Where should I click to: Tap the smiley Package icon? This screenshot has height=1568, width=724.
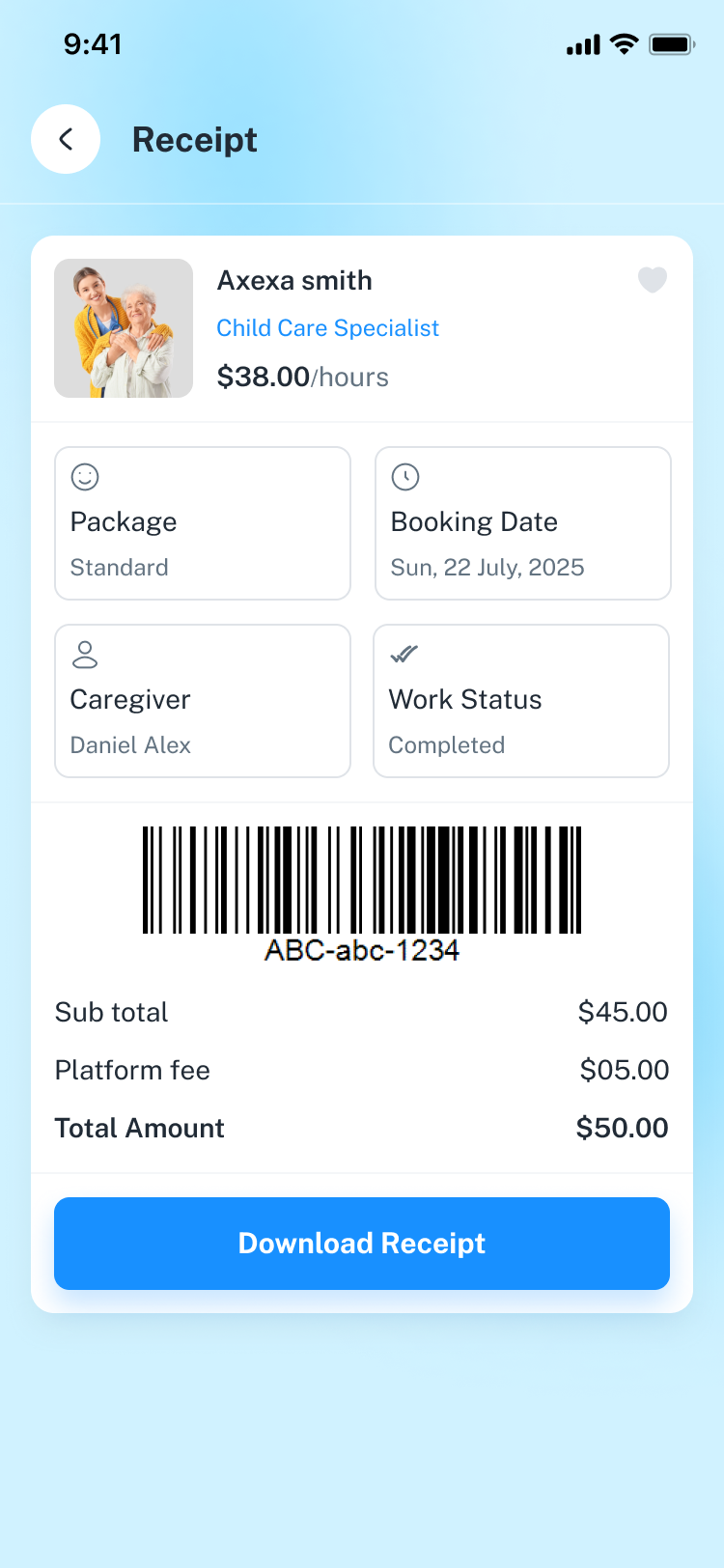click(85, 477)
